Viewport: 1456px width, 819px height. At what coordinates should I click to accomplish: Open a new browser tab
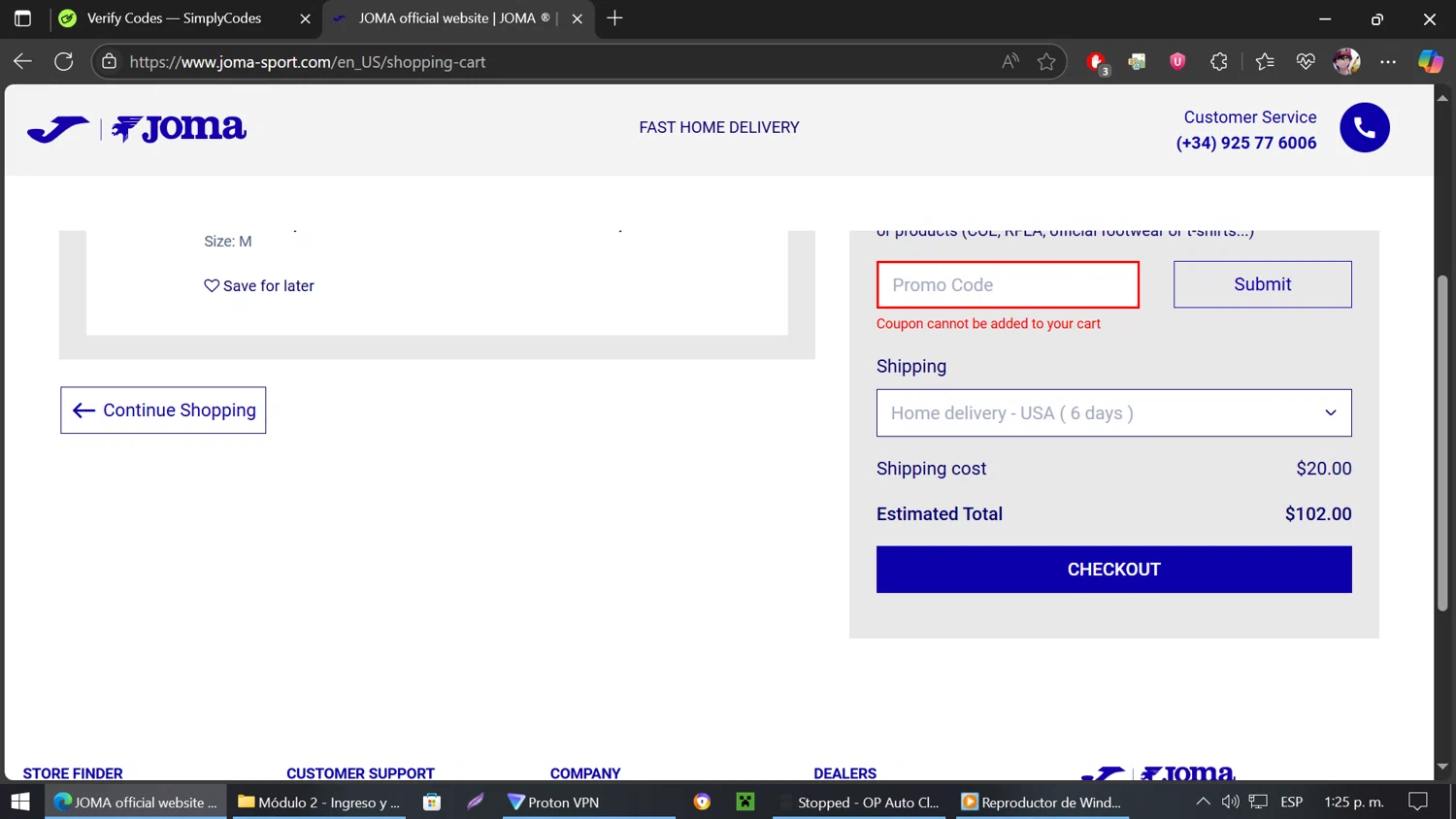click(x=614, y=18)
